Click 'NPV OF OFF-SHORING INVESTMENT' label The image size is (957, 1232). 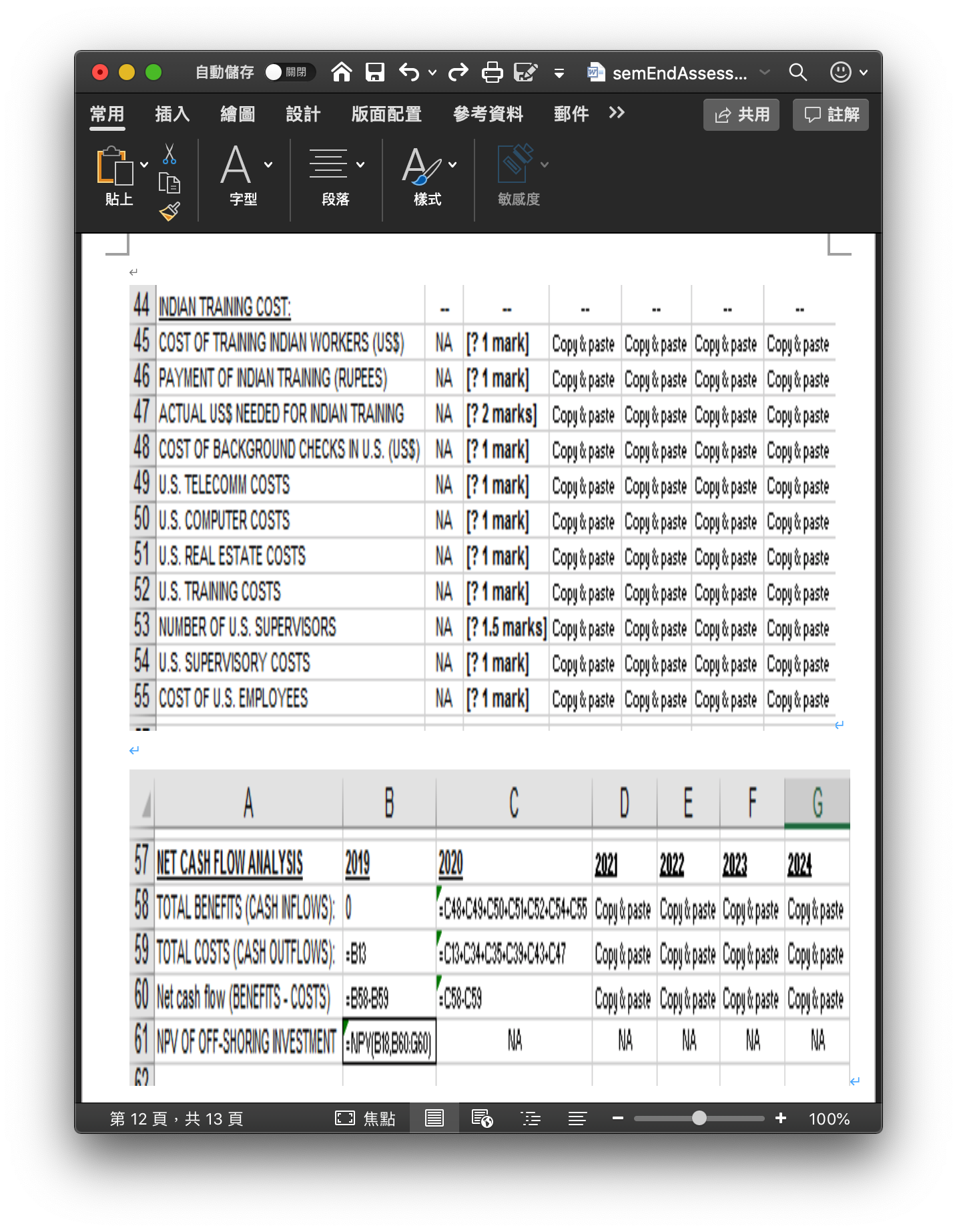(246, 1042)
